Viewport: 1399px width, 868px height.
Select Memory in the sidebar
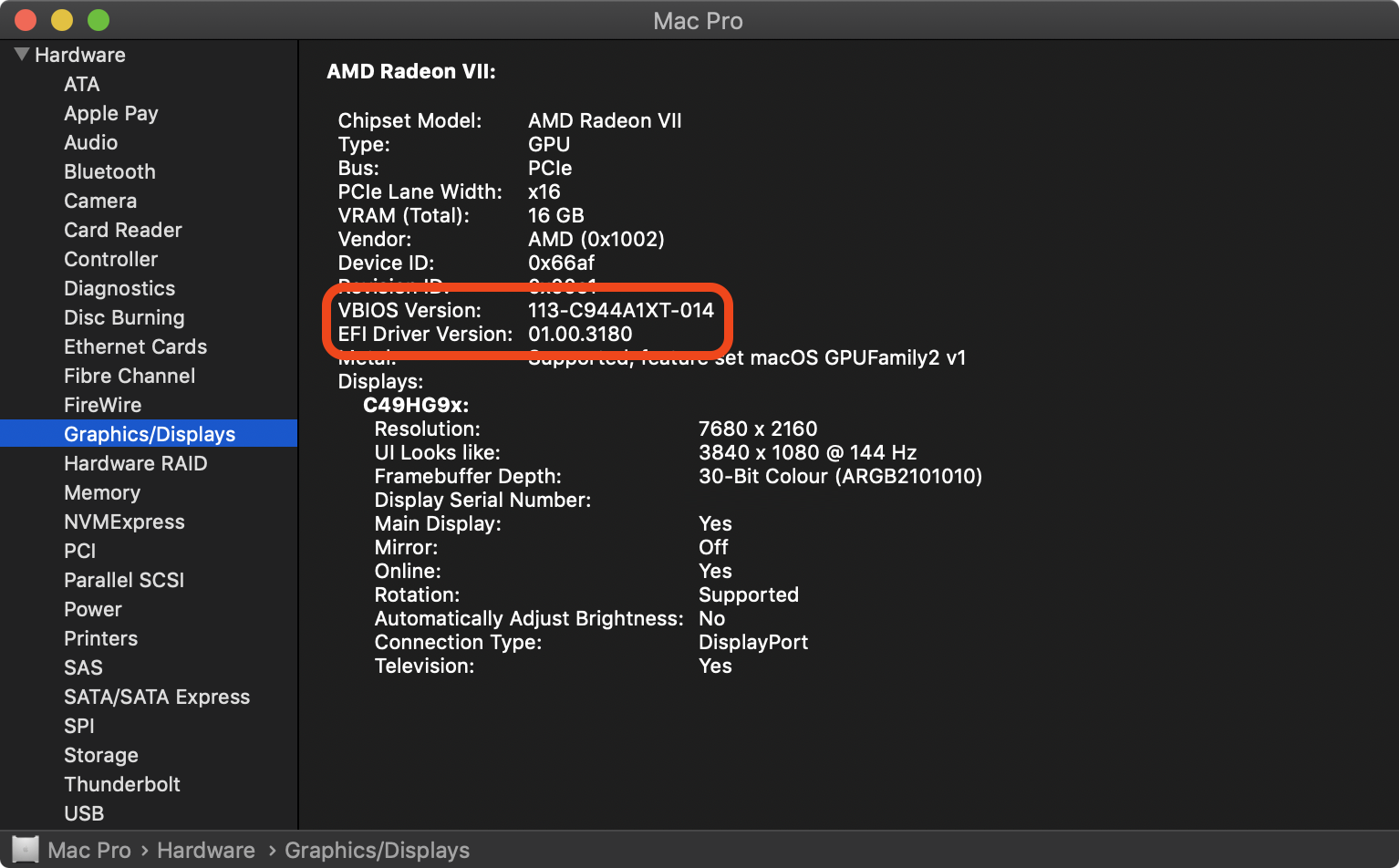click(102, 492)
